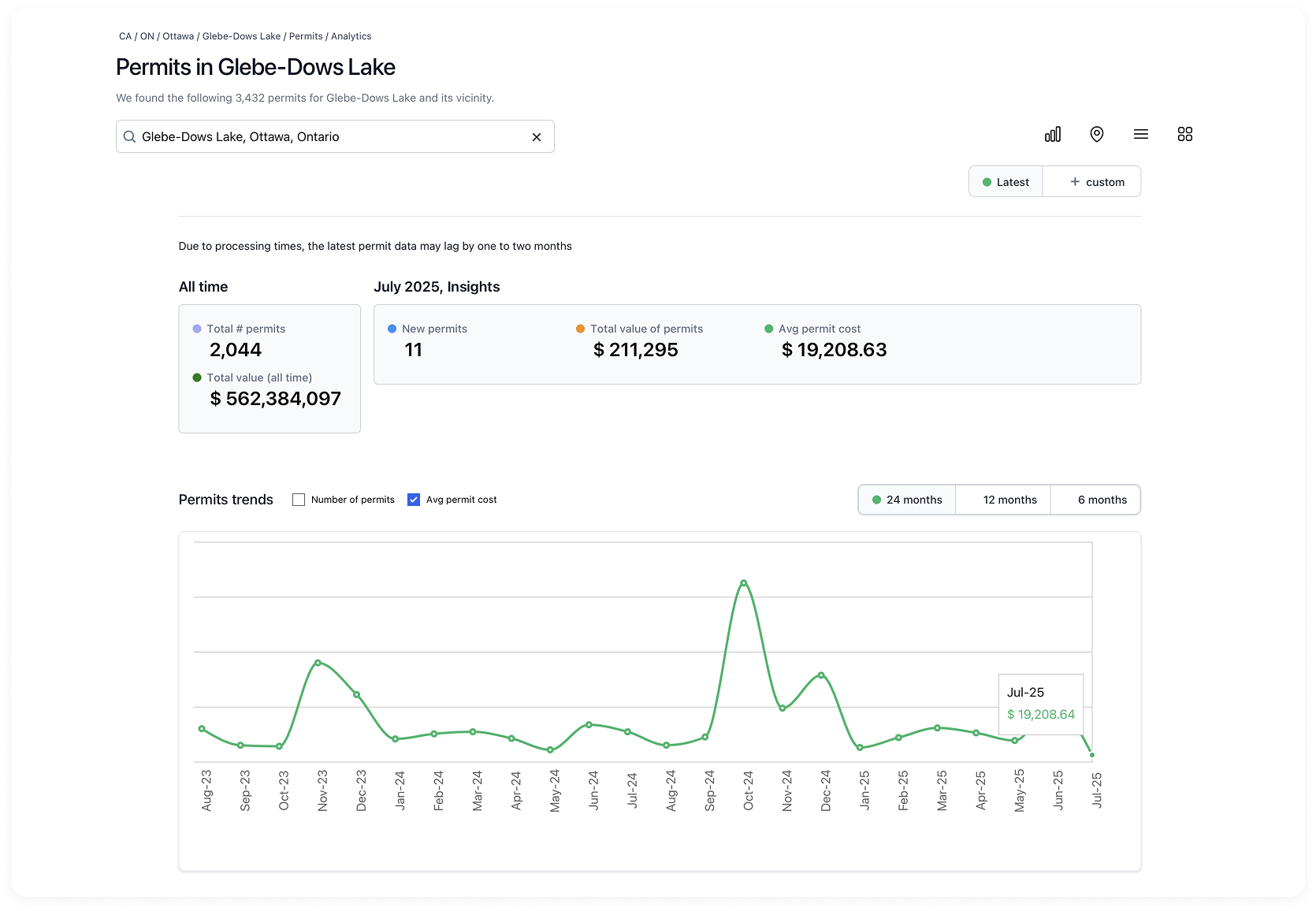Screen dimensions: 1316x911
Task: Switch to the map pin view
Action: 1096,135
